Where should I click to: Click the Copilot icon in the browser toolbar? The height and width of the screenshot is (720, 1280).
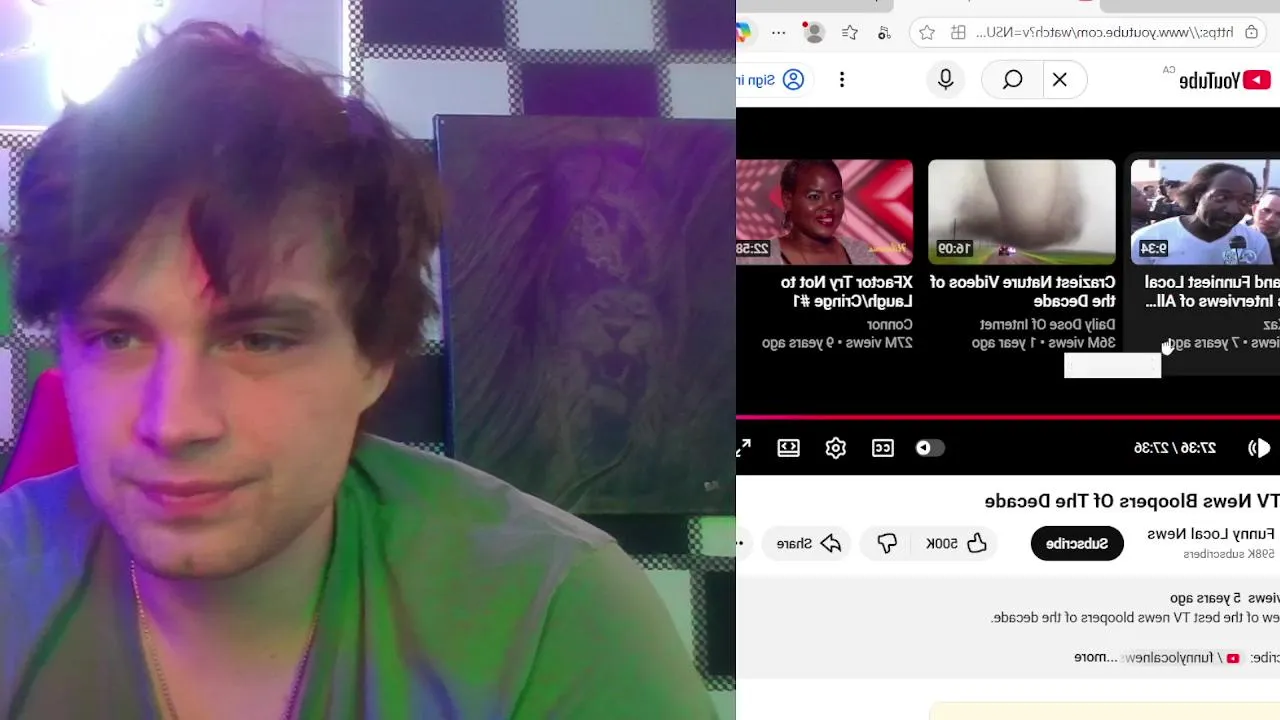(743, 32)
